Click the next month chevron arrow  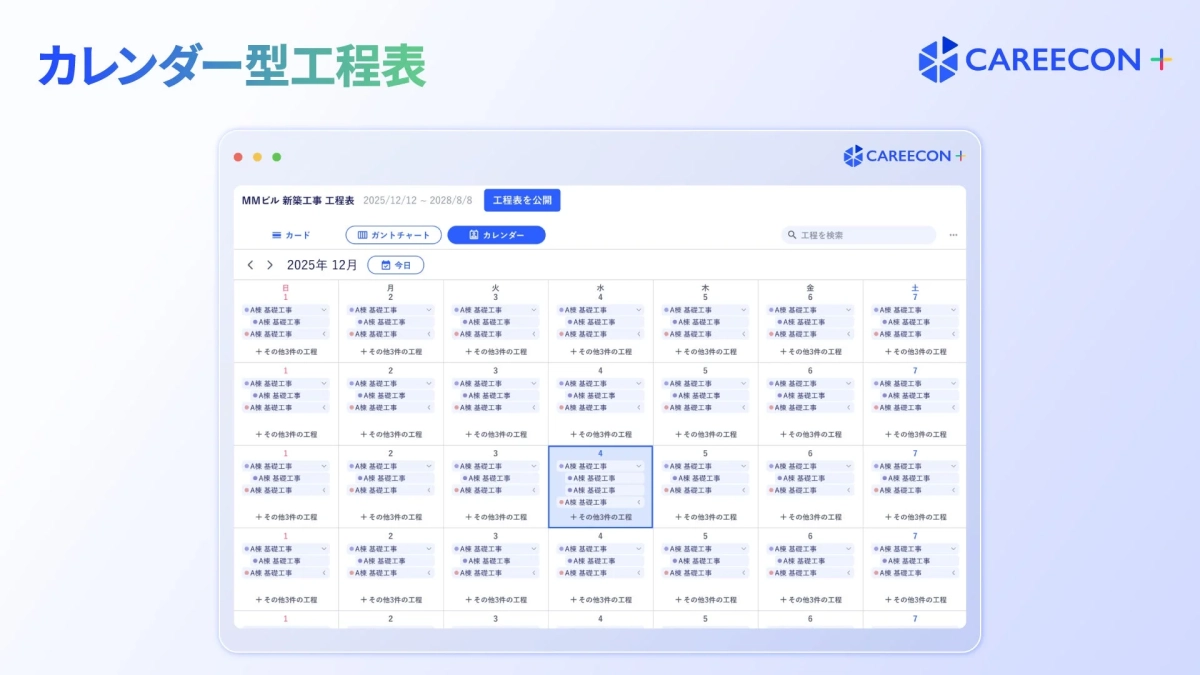(269, 263)
